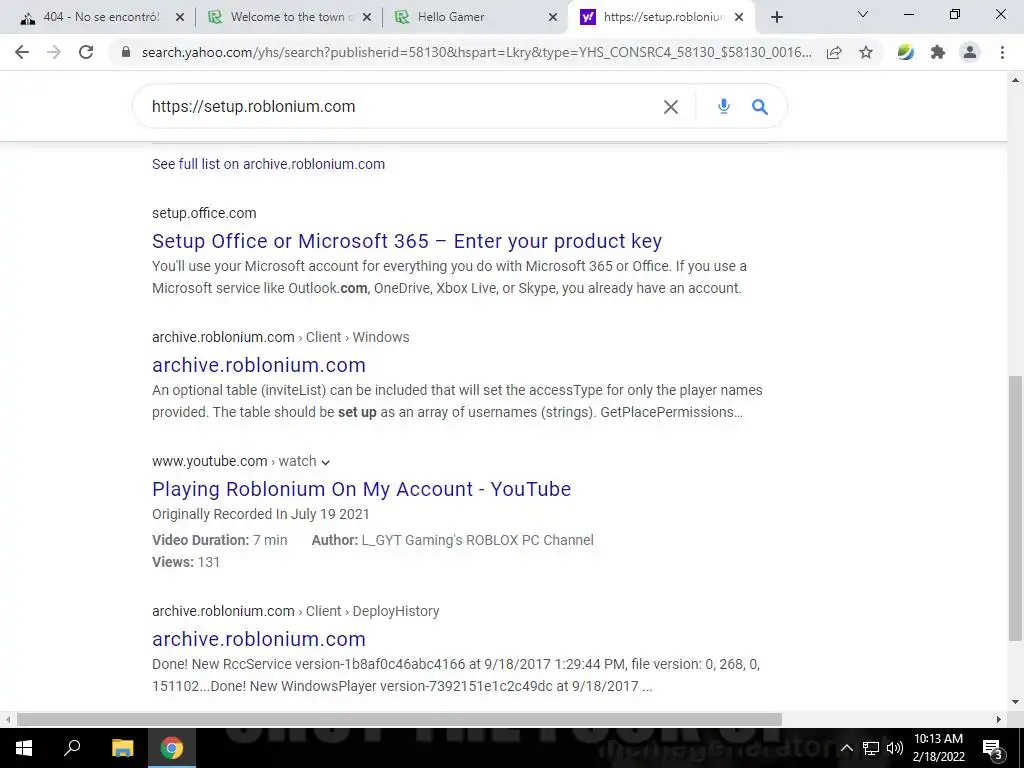Screen dimensions: 1024x768
Task: View site security lock info
Action: 126,52
